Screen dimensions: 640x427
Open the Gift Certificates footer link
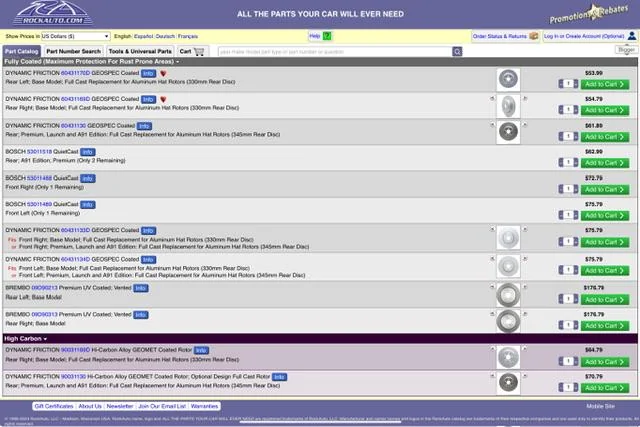(x=54, y=406)
